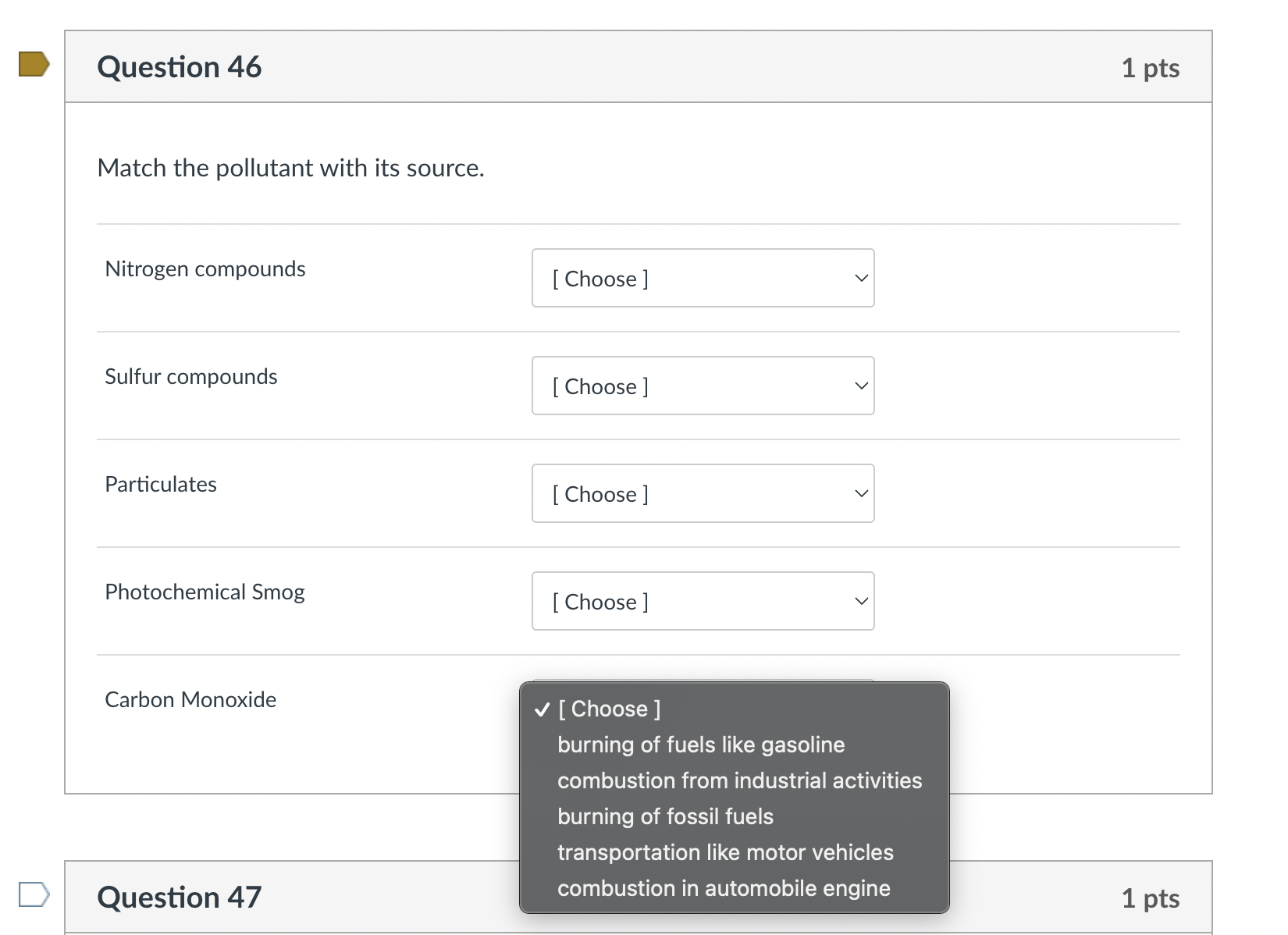Select 'burning of fuels like gasoline' option
This screenshot has height=935, width=1288.
click(700, 745)
